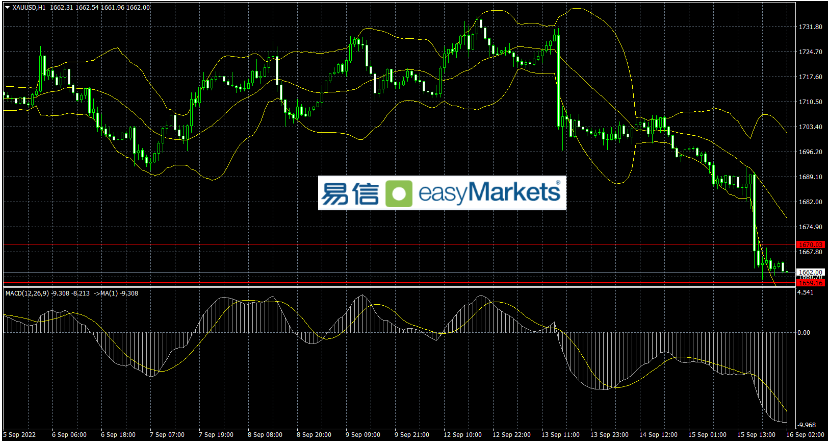This screenshot has height=444, width=831.
Task: Select the 7 Sep 19:00 time axis label
Action: 217,434
